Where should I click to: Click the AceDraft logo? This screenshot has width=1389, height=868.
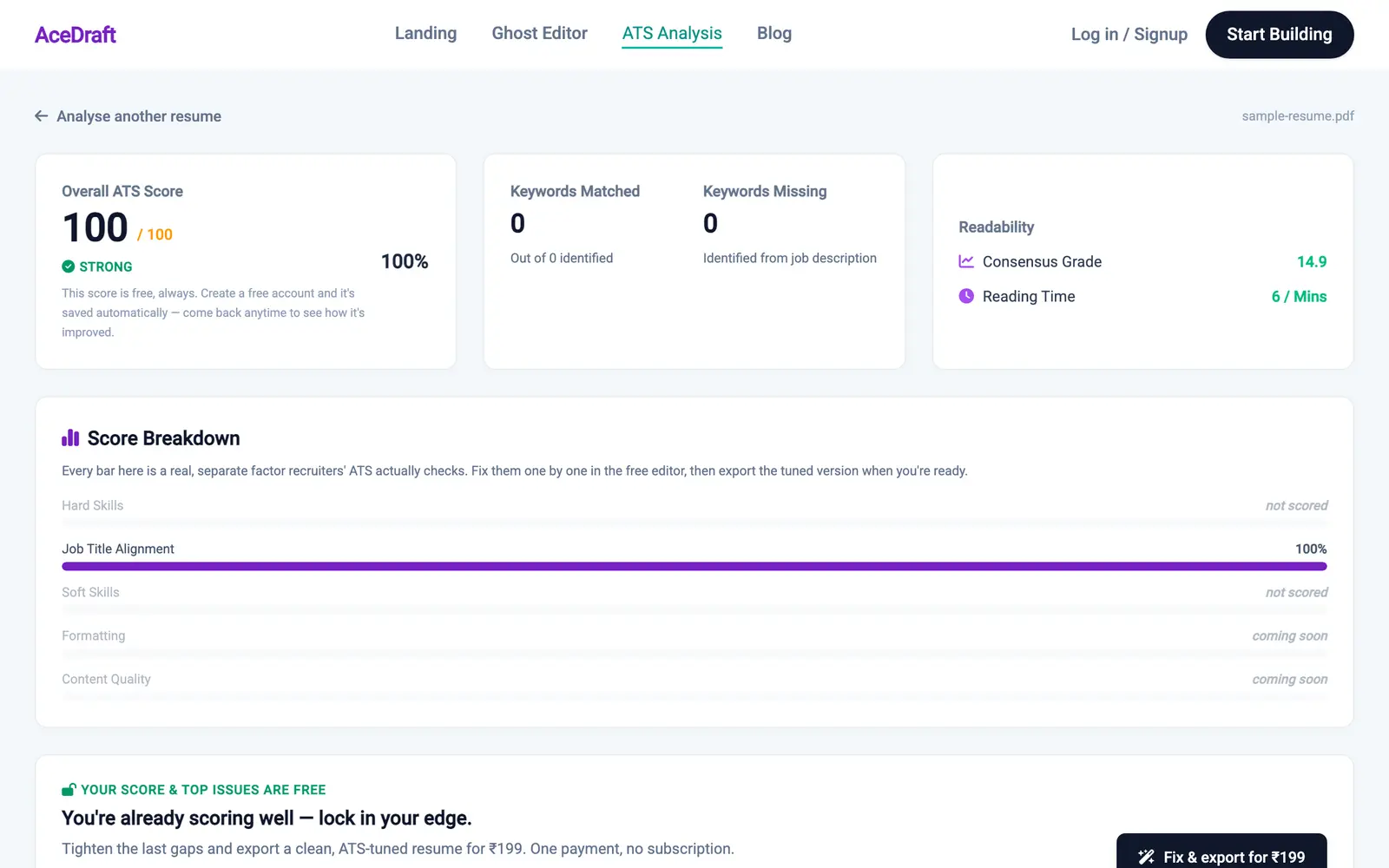pyautogui.click(x=76, y=35)
